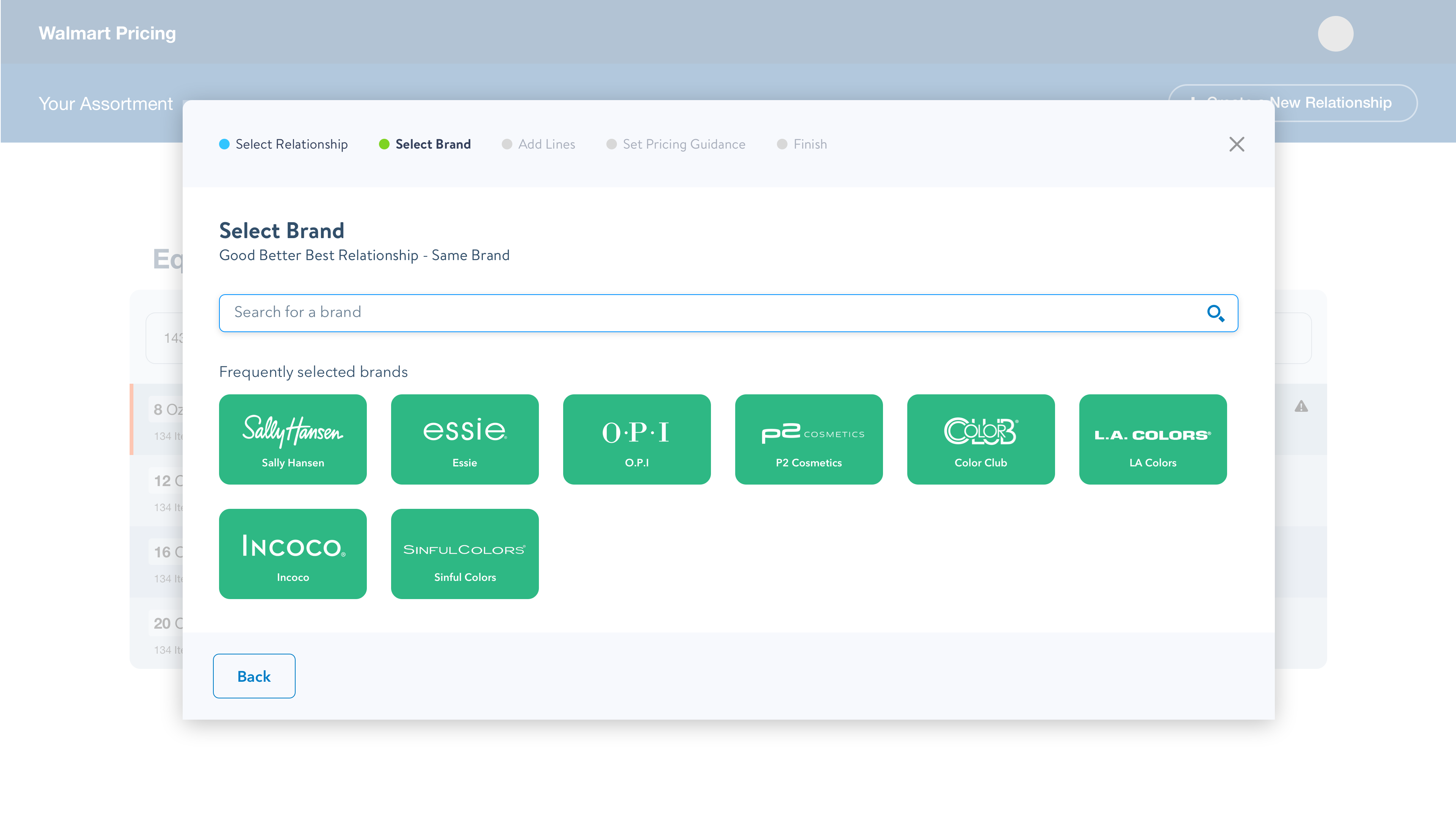Viewport: 1456px width, 819px height.
Task: Click the search magnifier icon
Action: pyautogui.click(x=1215, y=313)
